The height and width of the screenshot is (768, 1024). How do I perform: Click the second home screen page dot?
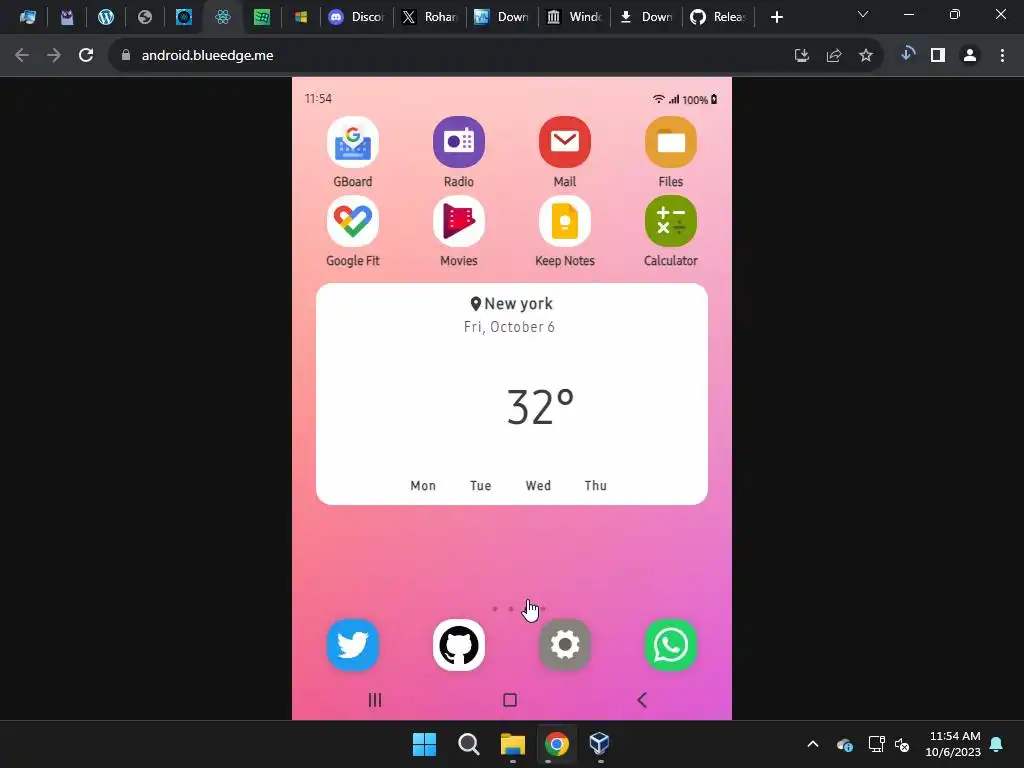[511, 609]
